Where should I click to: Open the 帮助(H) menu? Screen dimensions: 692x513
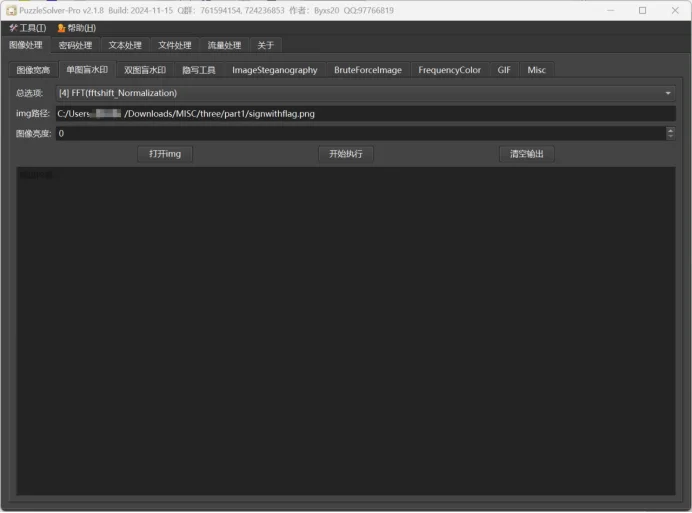tap(77, 28)
